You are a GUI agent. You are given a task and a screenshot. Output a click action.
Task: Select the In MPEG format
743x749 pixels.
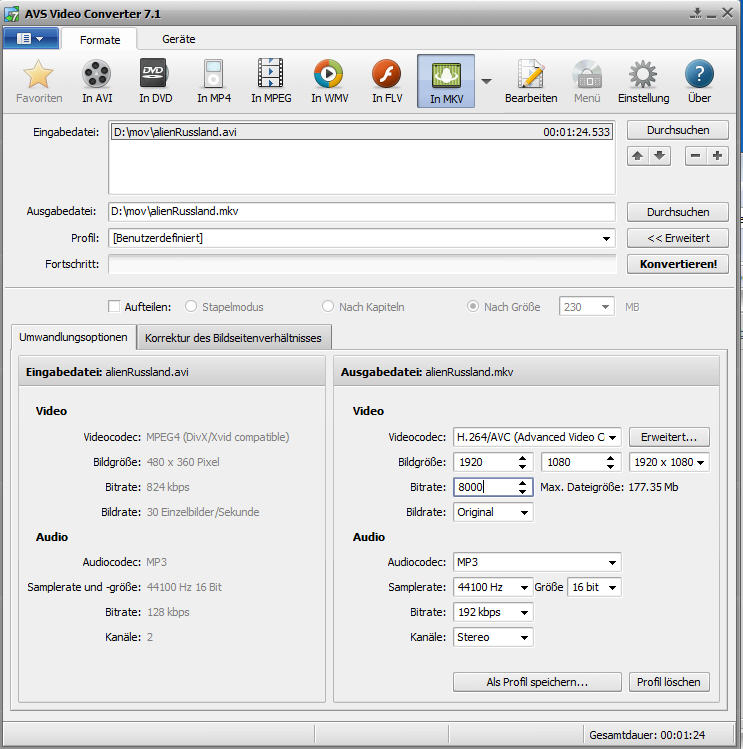click(271, 81)
